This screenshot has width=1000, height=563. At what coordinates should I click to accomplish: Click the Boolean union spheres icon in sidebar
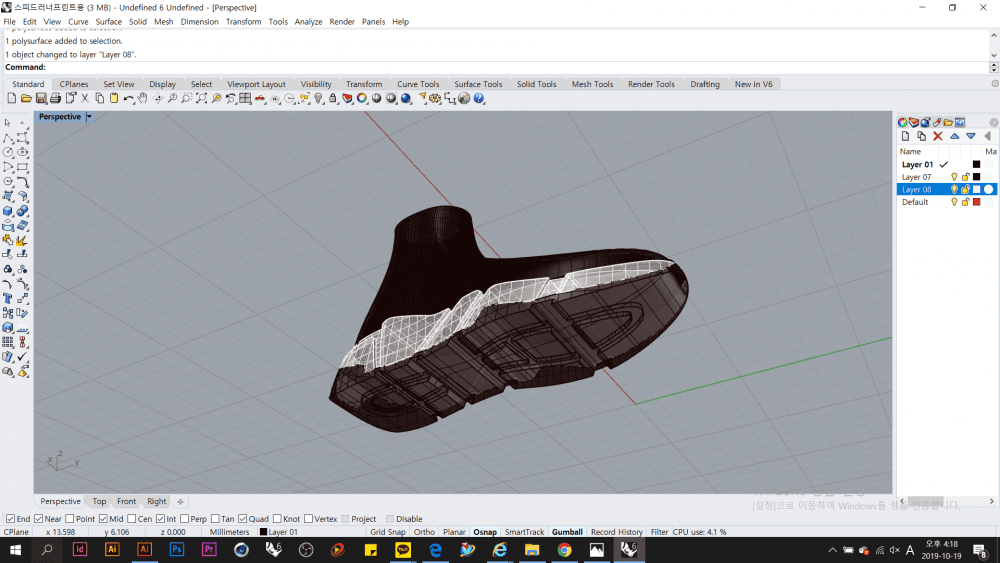coord(22,211)
